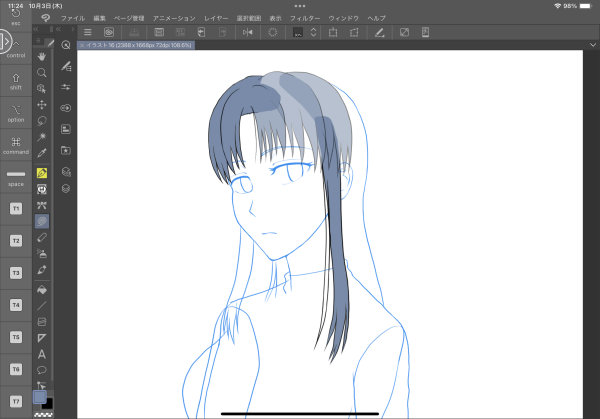Image resolution: width=600 pixels, height=419 pixels.
Task: Toggle the command modifier key
Action: coord(16,144)
